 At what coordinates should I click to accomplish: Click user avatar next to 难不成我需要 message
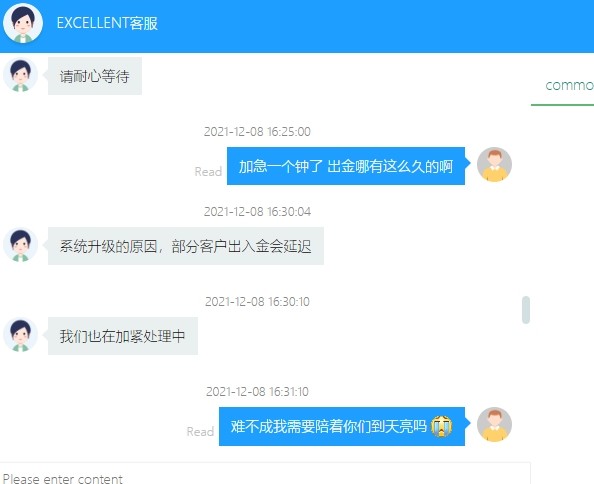(x=494, y=425)
